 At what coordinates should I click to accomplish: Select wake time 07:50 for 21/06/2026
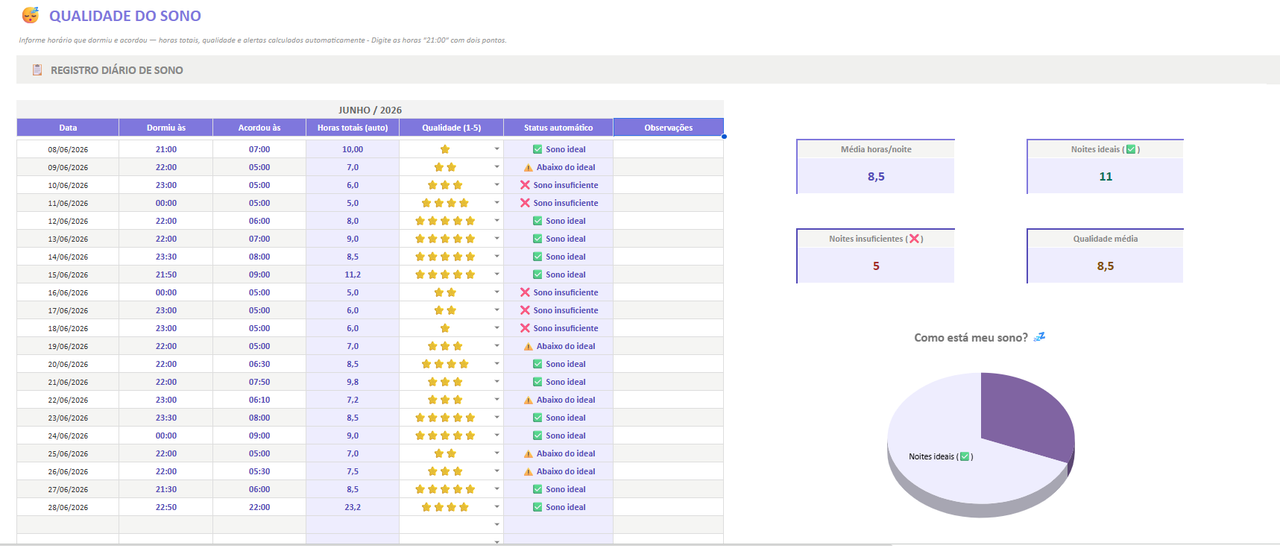point(259,382)
